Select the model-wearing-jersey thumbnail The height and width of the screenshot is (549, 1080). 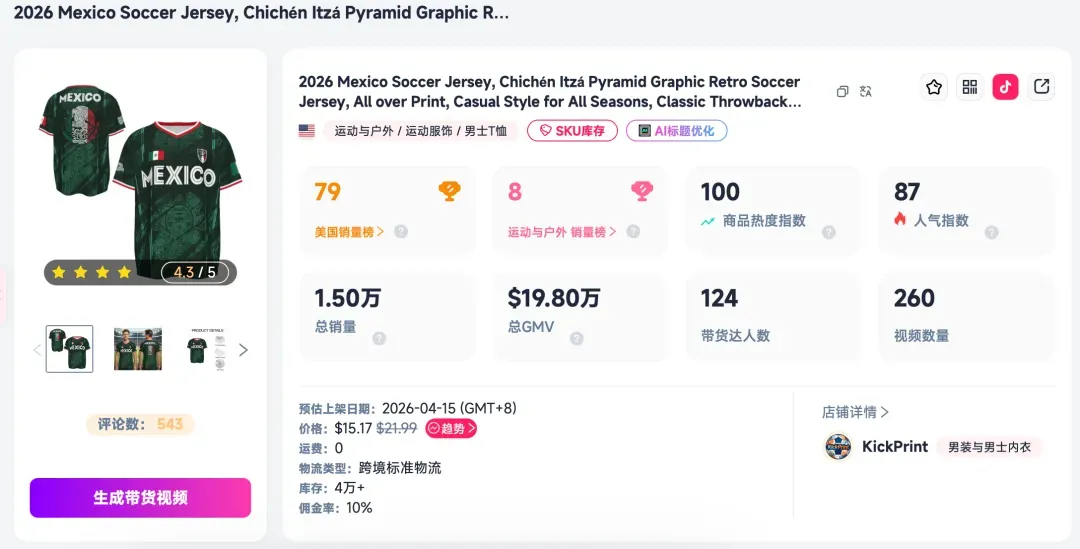(138, 349)
